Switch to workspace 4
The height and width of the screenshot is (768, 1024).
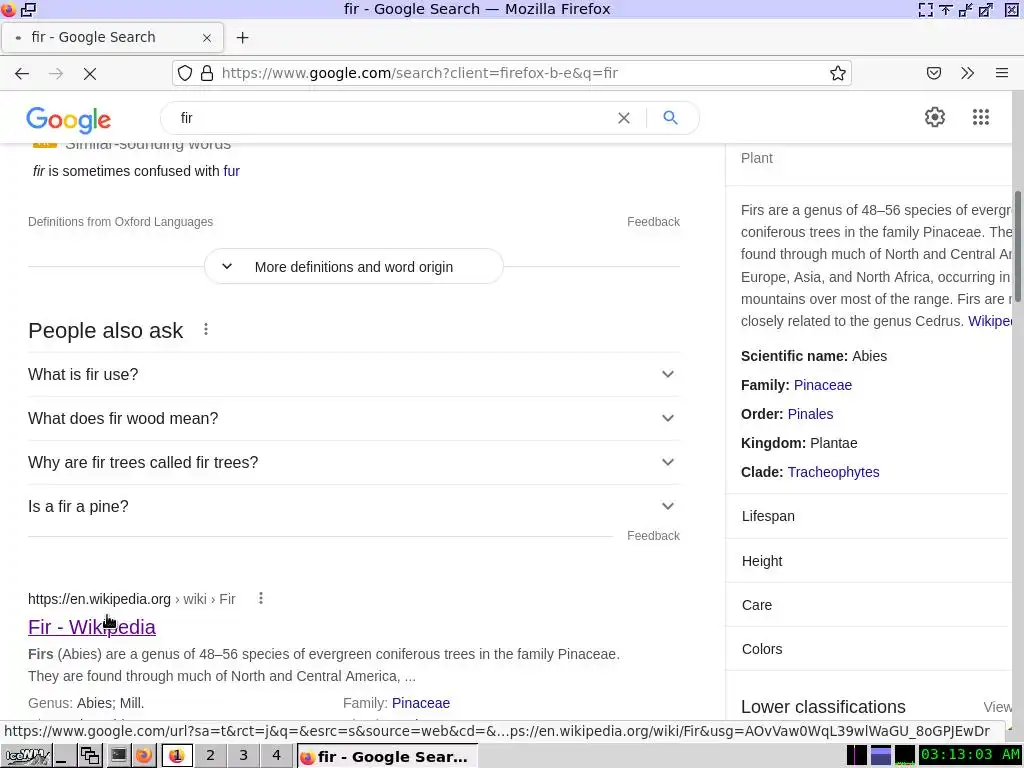point(276,756)
